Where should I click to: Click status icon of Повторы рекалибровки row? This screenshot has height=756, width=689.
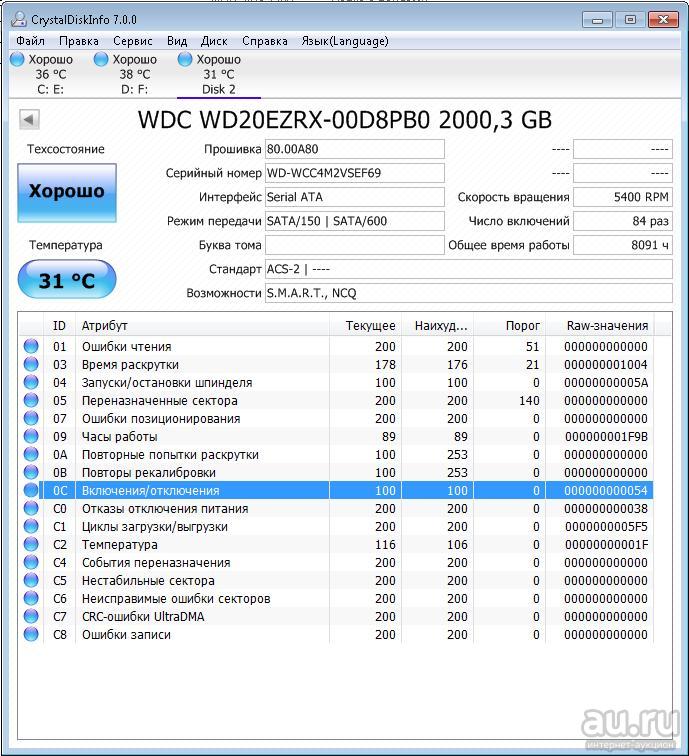pos(31,472)
